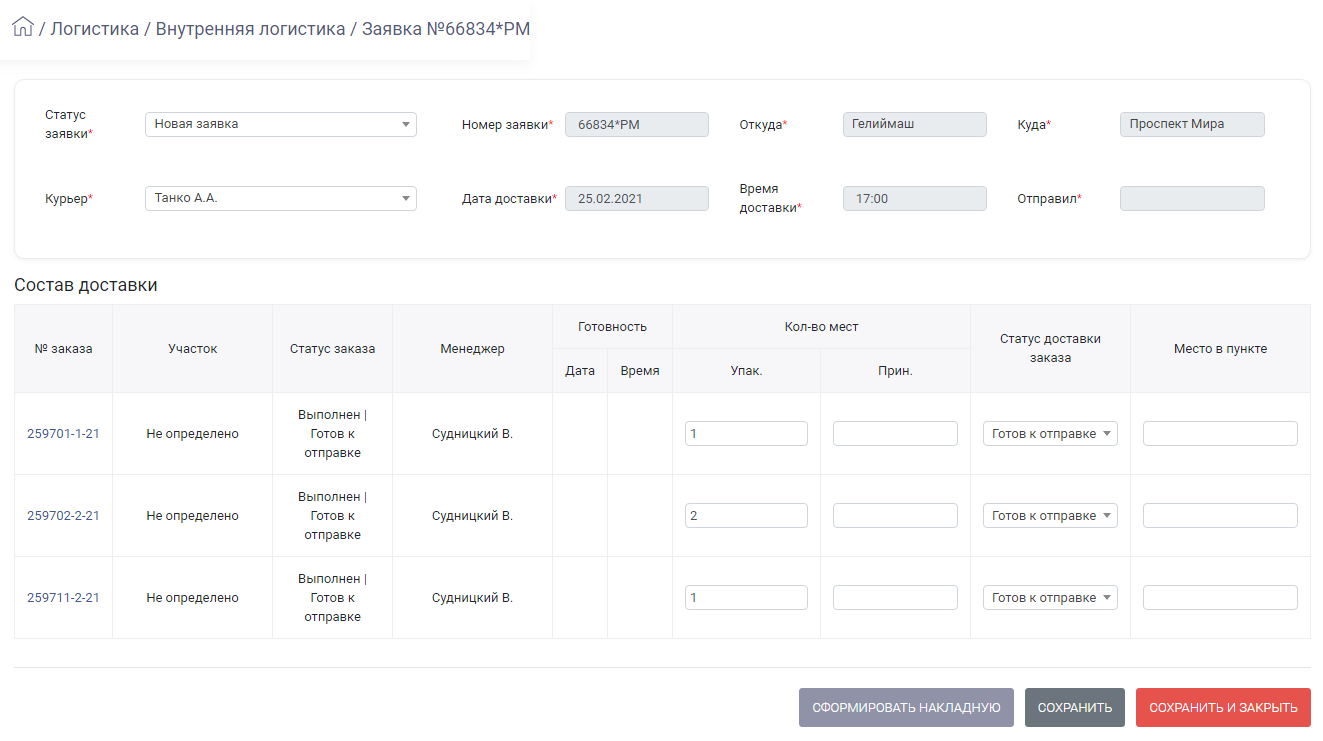Click Место в пункте field for 259711-2-21

1220,597
